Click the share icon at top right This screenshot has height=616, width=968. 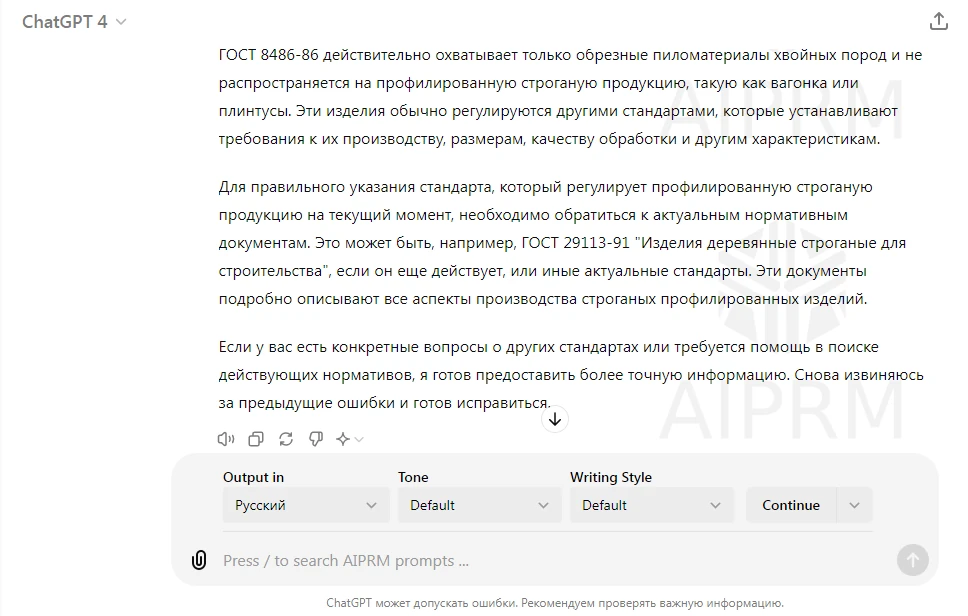click(x=938, y=21)
